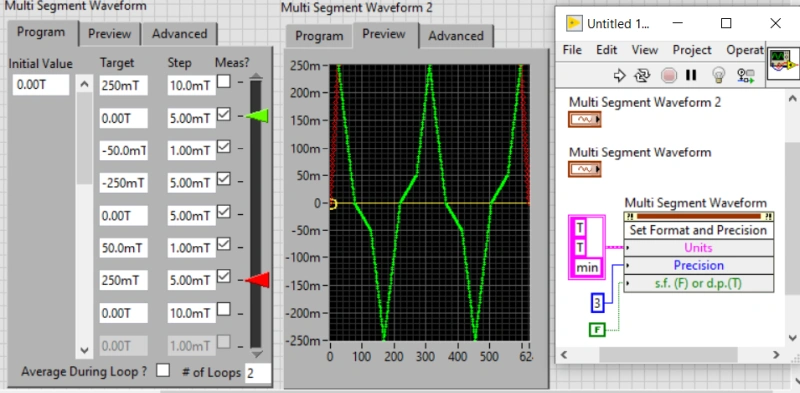This screenshot has width=800, height=393.
Task: Click the slider bottom arrow
Action: (256, 353)
